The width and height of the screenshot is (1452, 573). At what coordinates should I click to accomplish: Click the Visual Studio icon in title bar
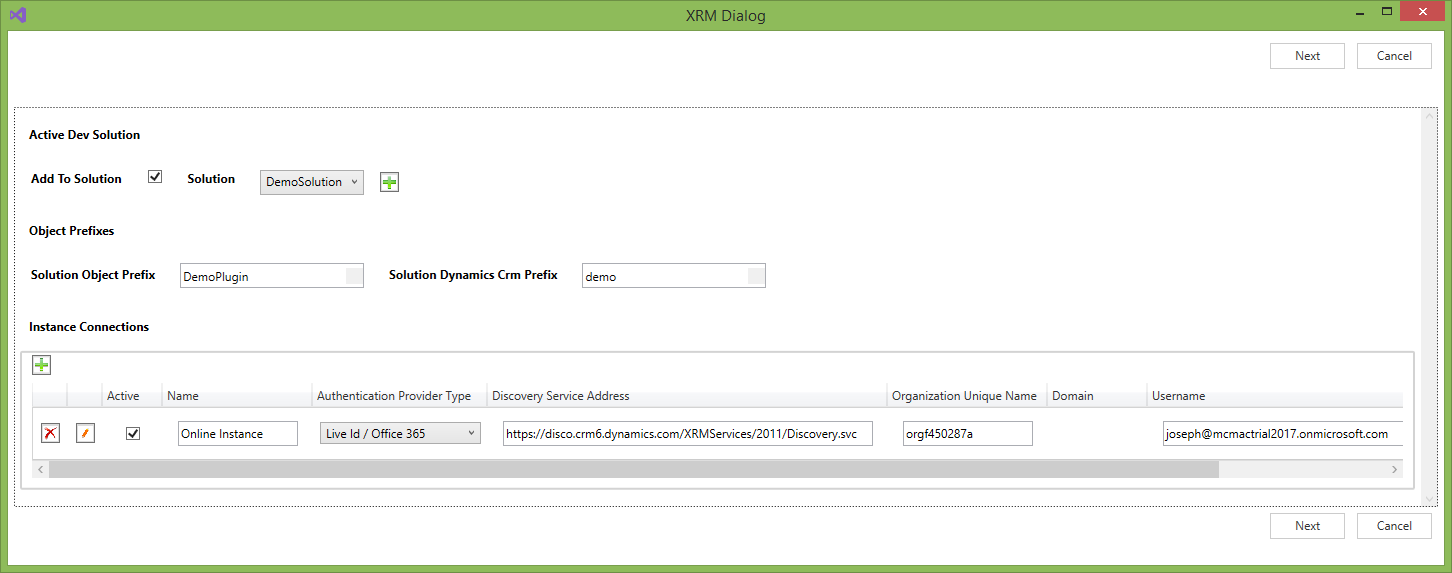click(16, 15)
